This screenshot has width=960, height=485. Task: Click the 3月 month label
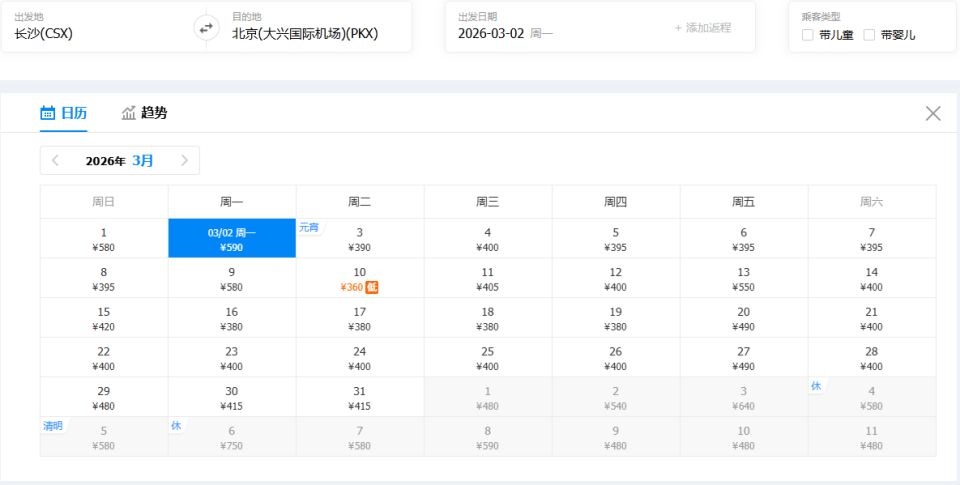(x=143, y=160)
